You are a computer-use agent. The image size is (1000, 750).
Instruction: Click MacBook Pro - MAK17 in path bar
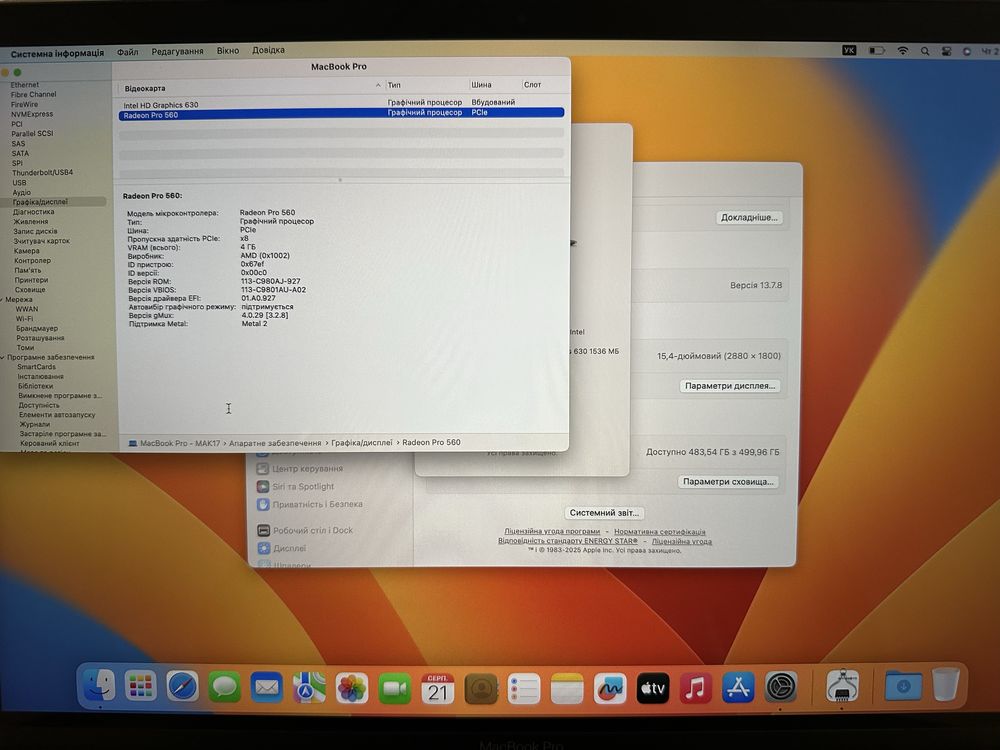coord(179,443)
